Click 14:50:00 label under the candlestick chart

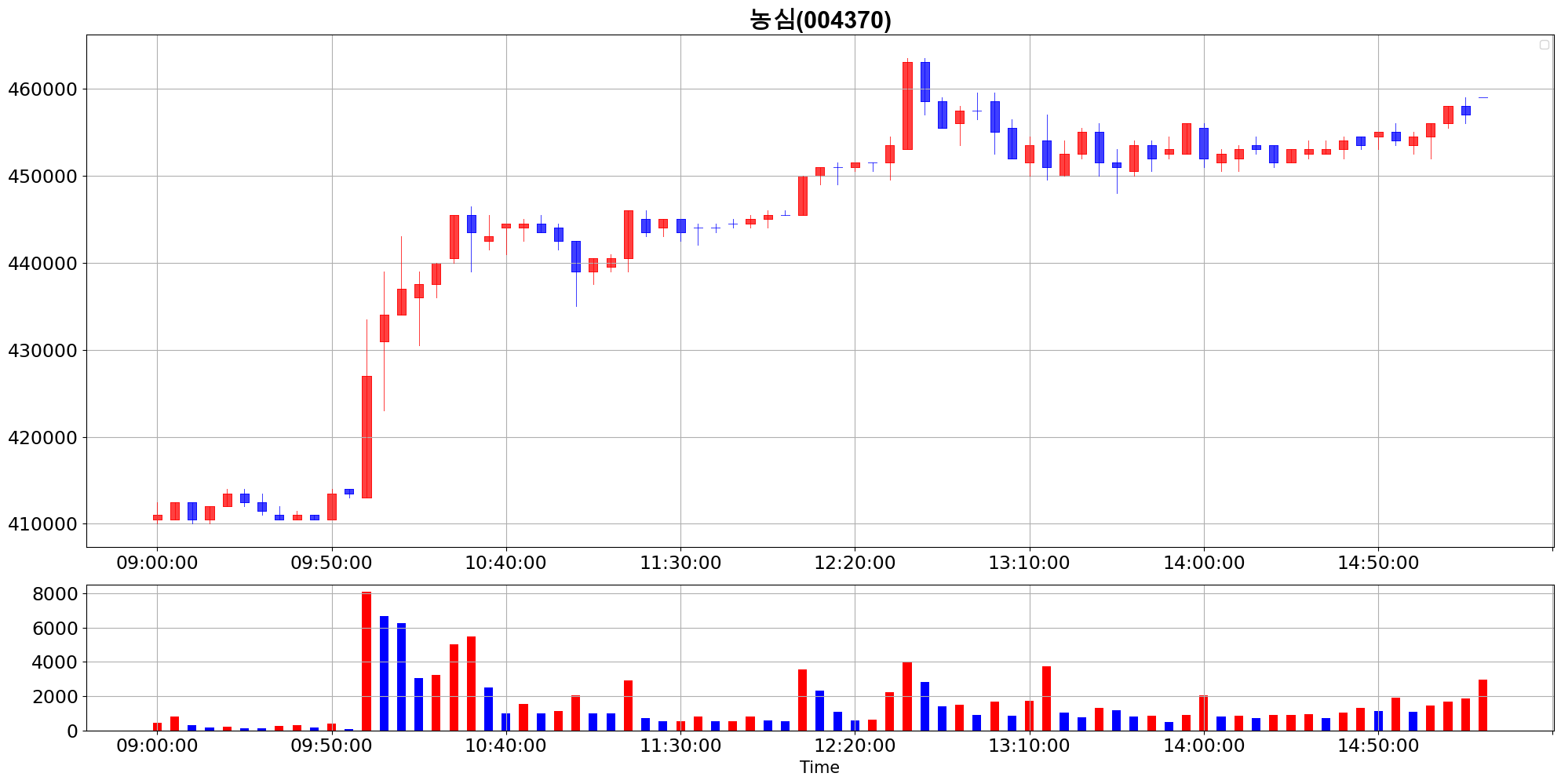1378,563
